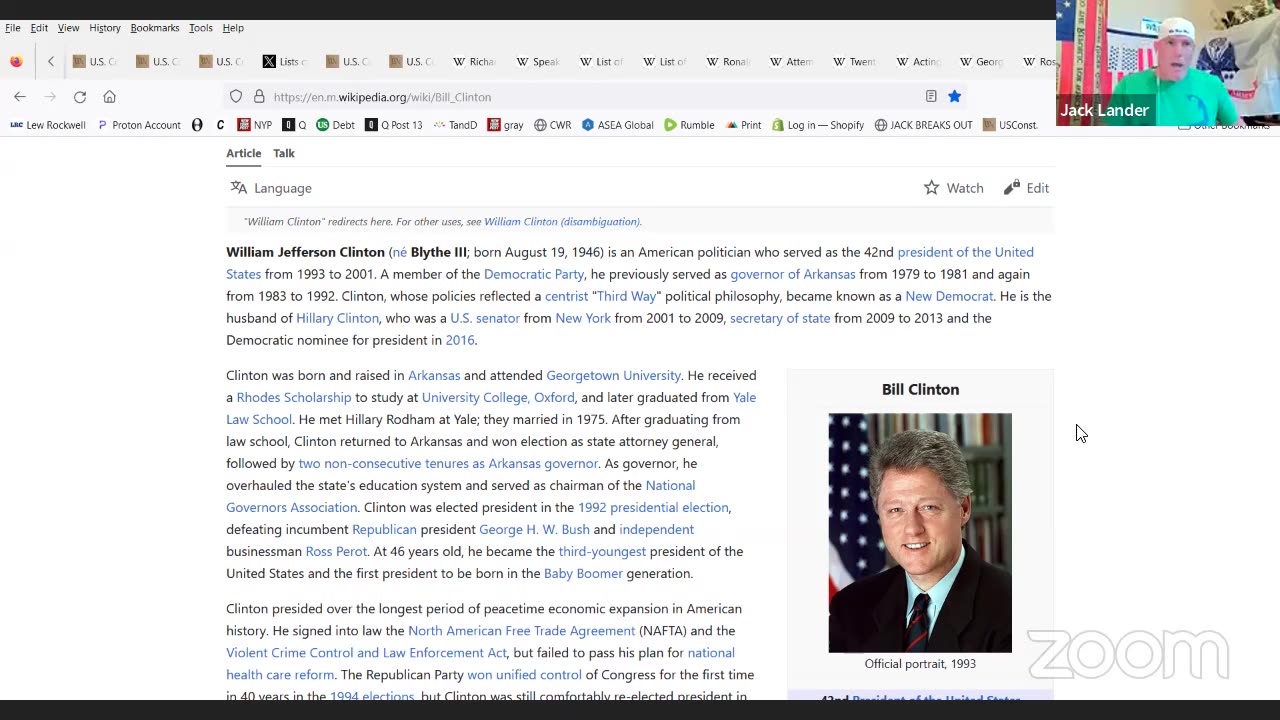The height and width of the screenshot is (720, 1280).
Task: Switch to the X 'Lists' tab
Action: tap(285, 61)
